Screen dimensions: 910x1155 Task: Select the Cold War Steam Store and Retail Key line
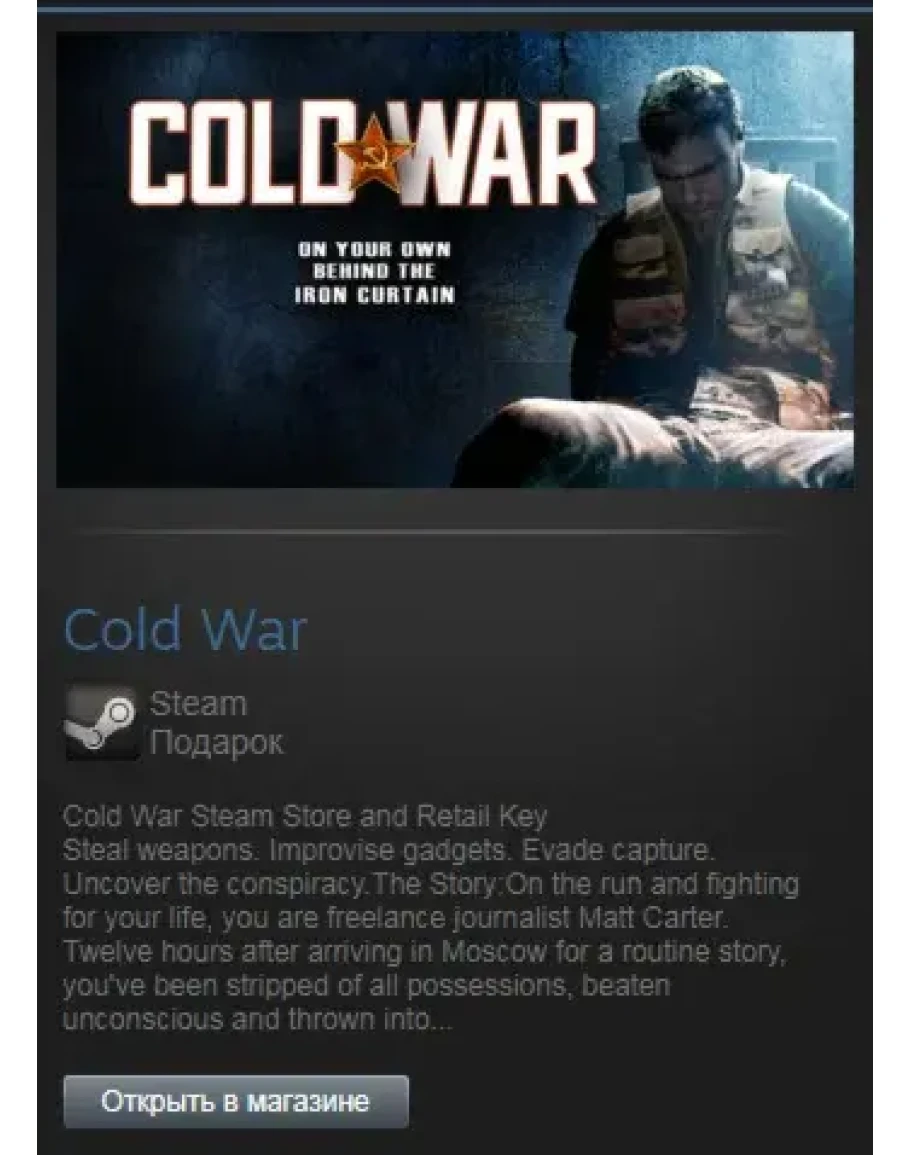click(305, 816)
